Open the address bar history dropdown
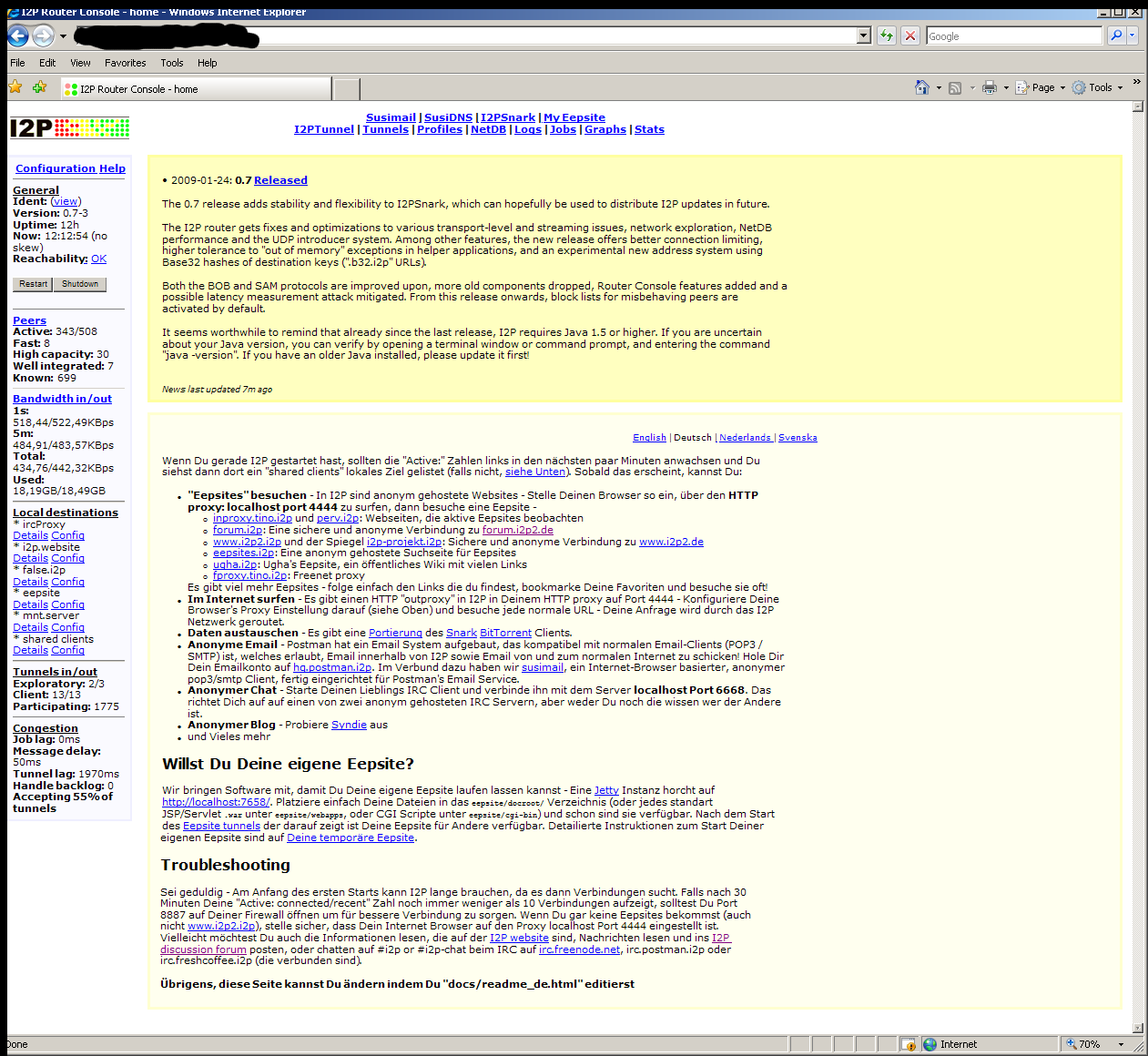1148x1056 pixels. coord(864,36)
